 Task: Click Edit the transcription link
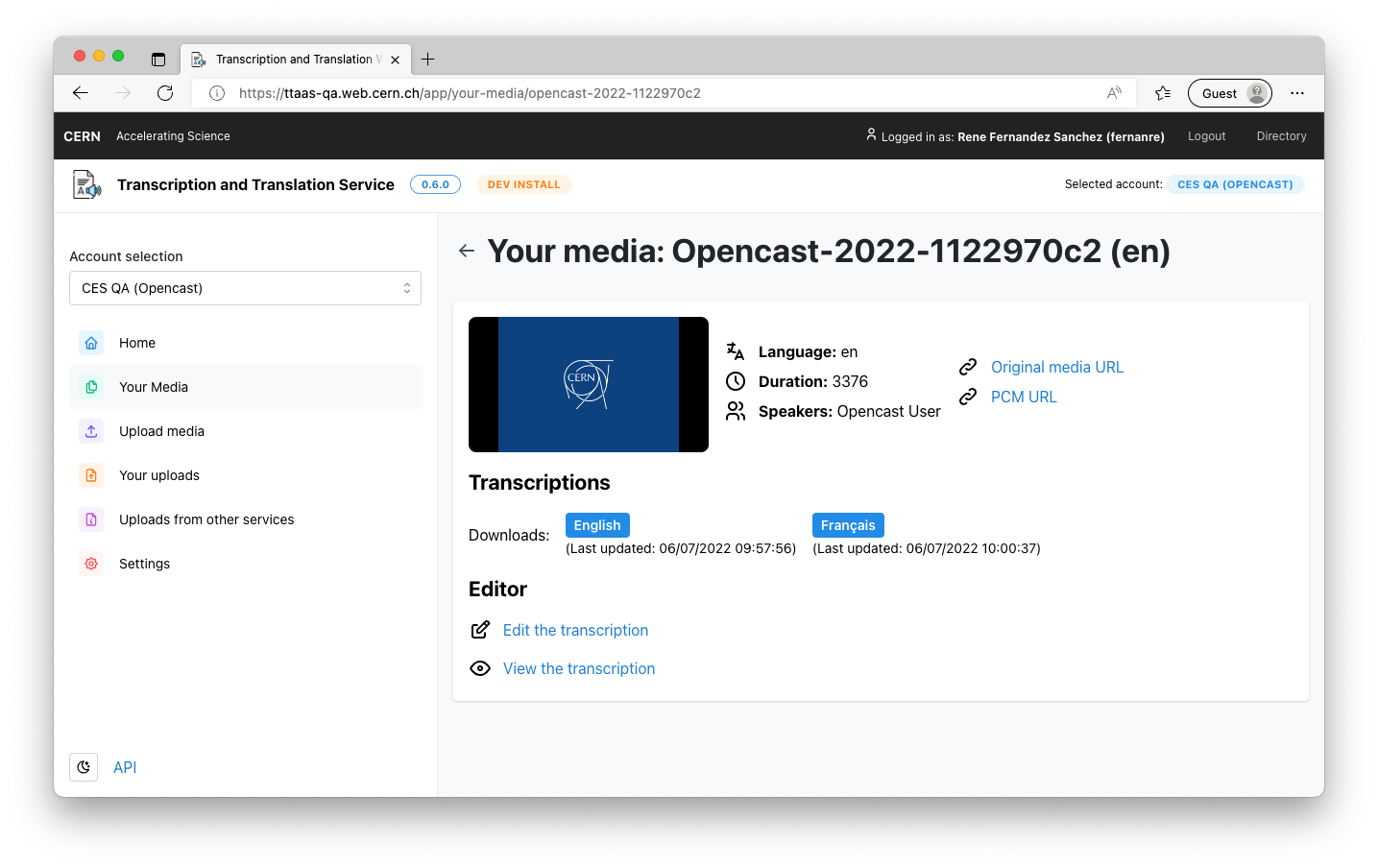point(575,630)
